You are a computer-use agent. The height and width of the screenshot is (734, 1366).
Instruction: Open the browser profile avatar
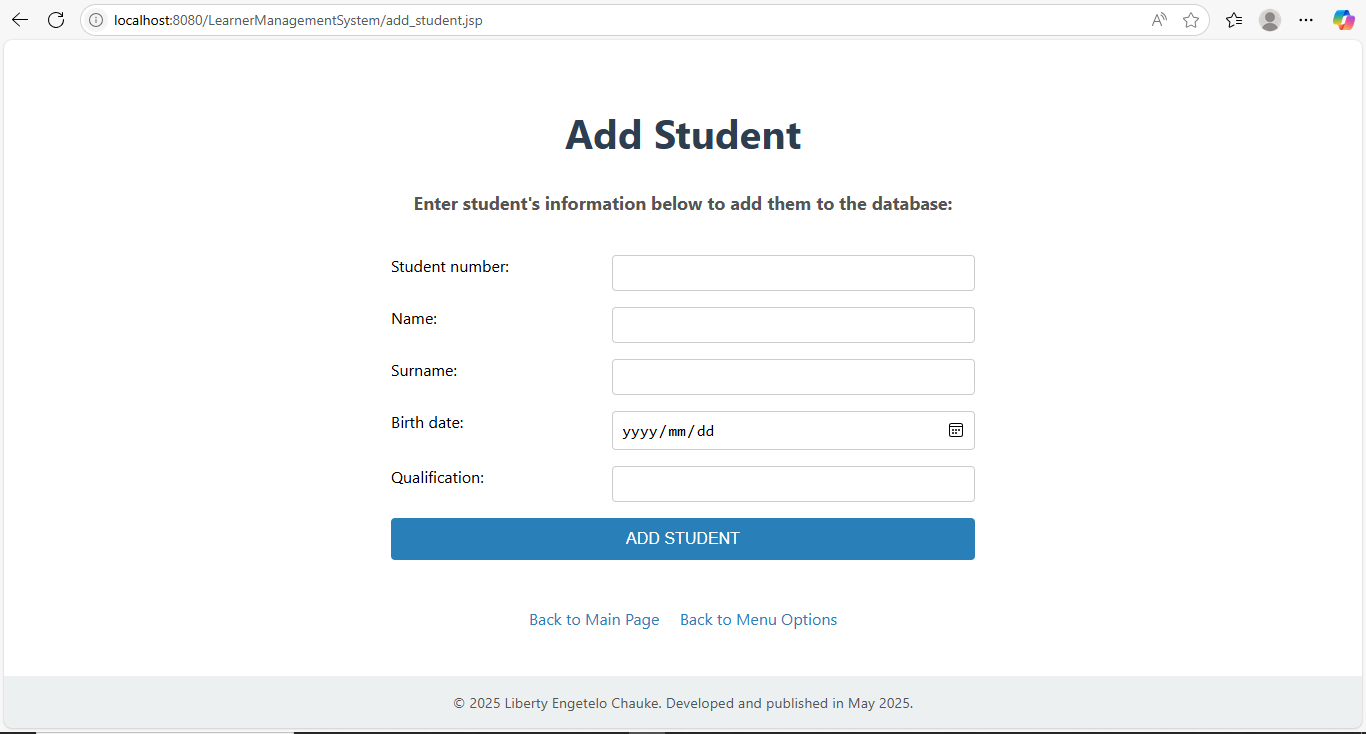click(1270, 20)
